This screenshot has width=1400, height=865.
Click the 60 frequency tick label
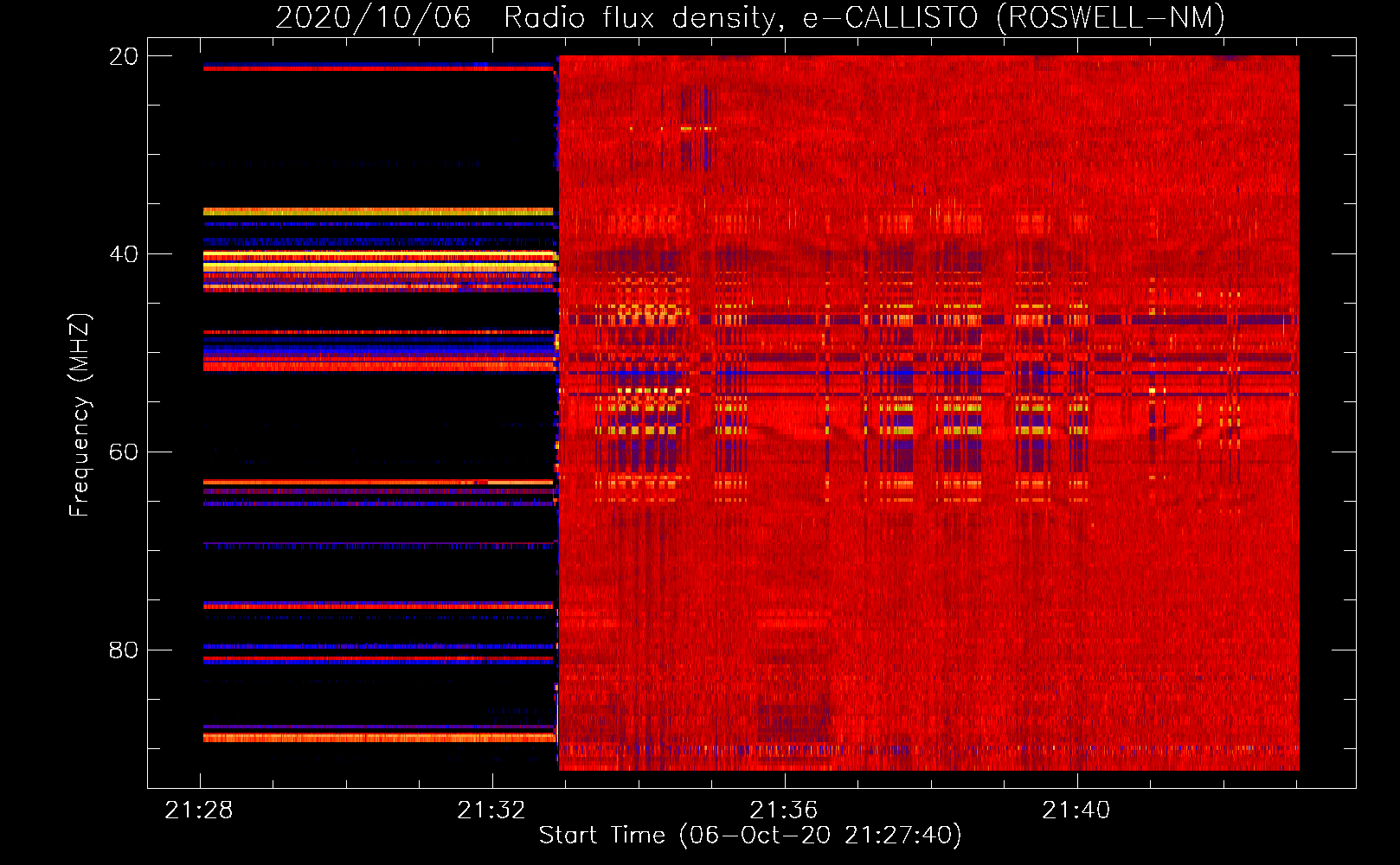tap(123, 452)
